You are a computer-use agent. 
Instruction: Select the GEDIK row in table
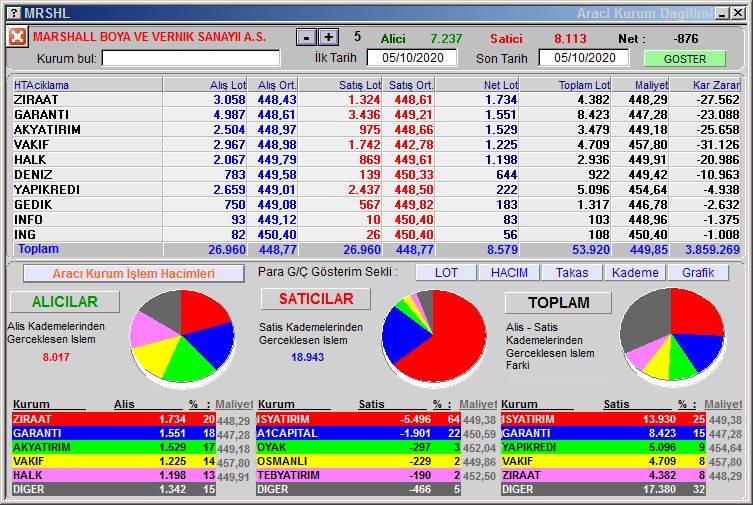(376, 204)
